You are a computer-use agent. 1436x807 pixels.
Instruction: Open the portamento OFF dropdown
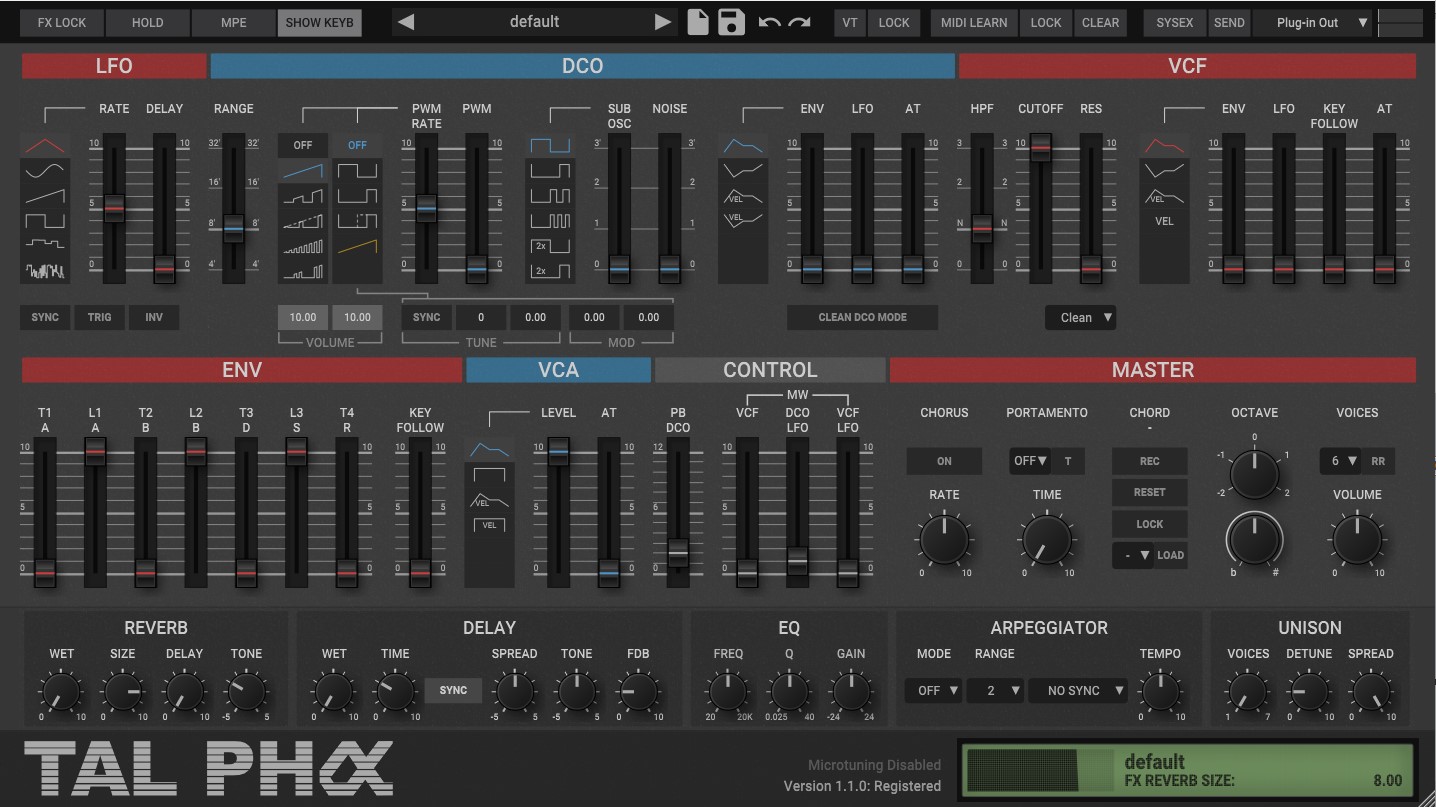click(x=1031, y=461)
